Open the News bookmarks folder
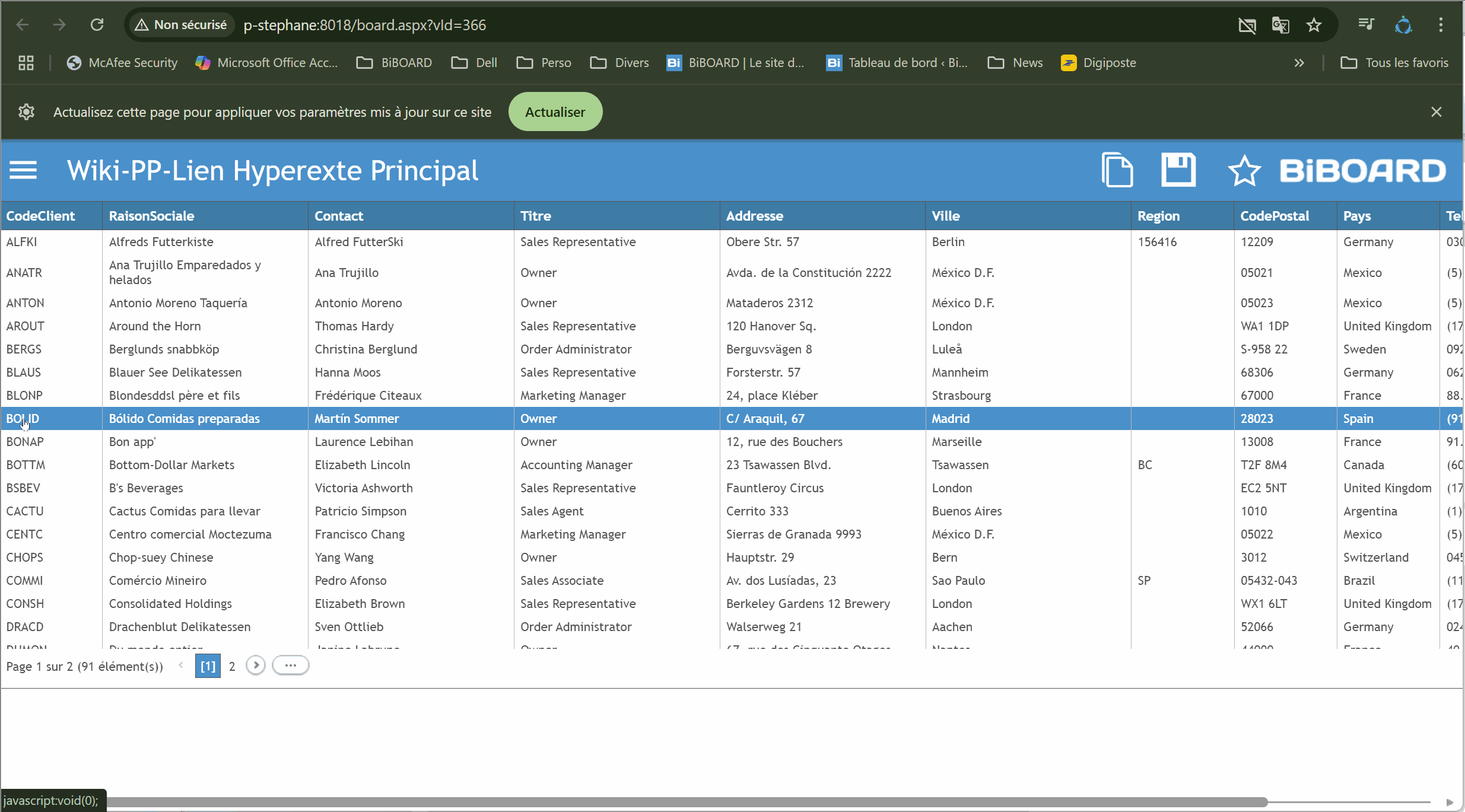Screen dimensions: 1465x812 click(x=1015, y=63)
